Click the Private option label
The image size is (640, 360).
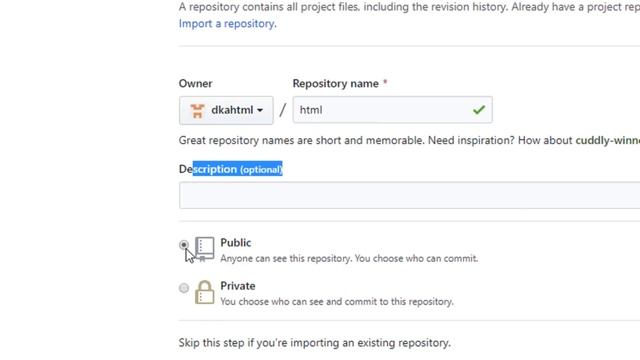point(238,286)
